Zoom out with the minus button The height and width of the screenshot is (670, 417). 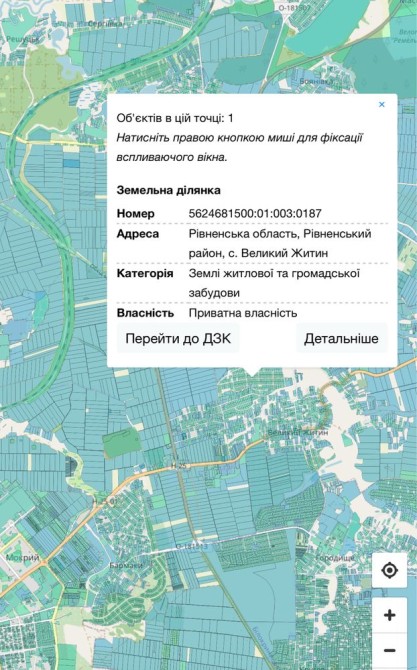(389, 650)
